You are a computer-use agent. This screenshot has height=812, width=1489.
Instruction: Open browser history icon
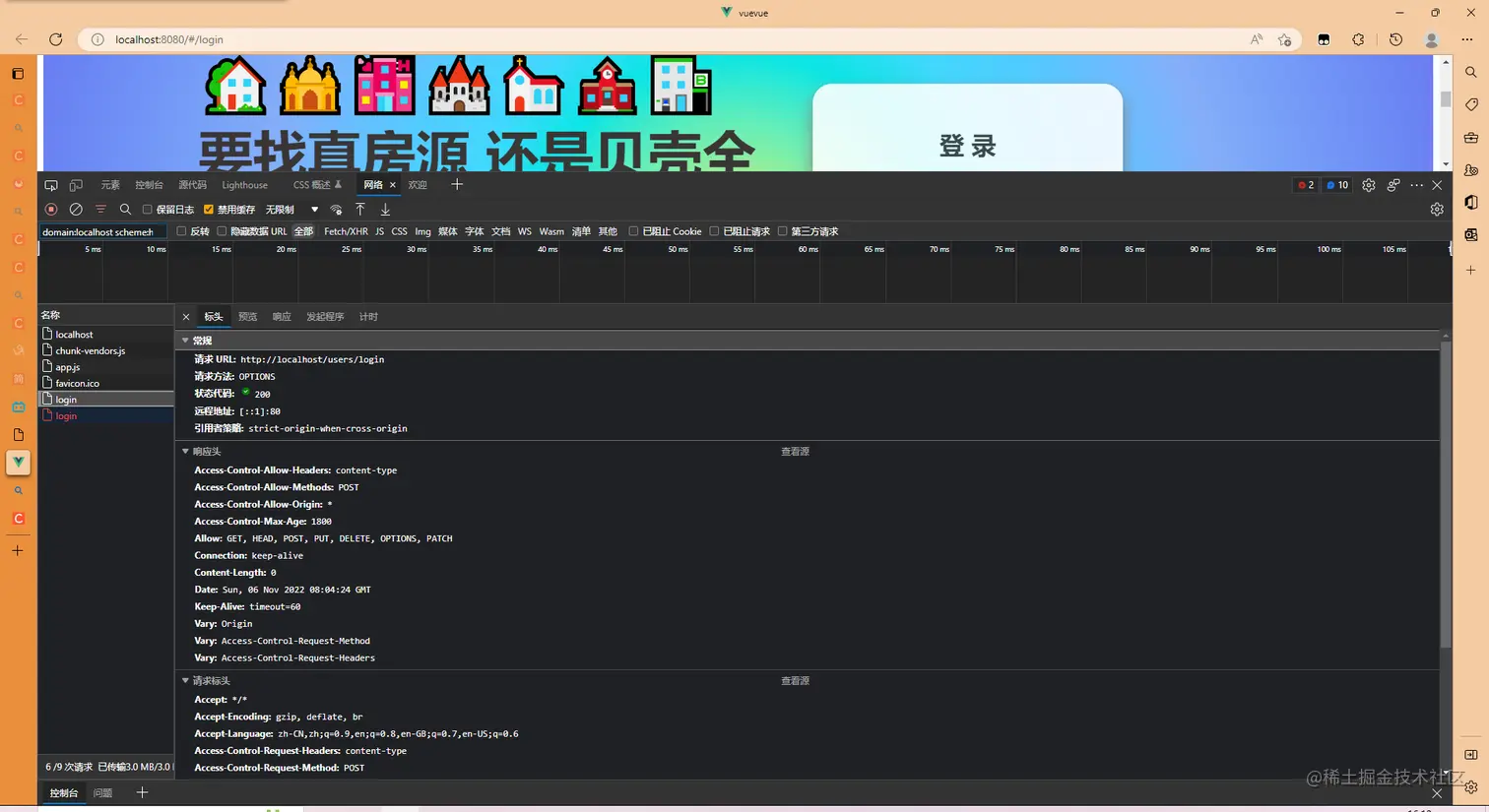click(x=1396, y=39)
